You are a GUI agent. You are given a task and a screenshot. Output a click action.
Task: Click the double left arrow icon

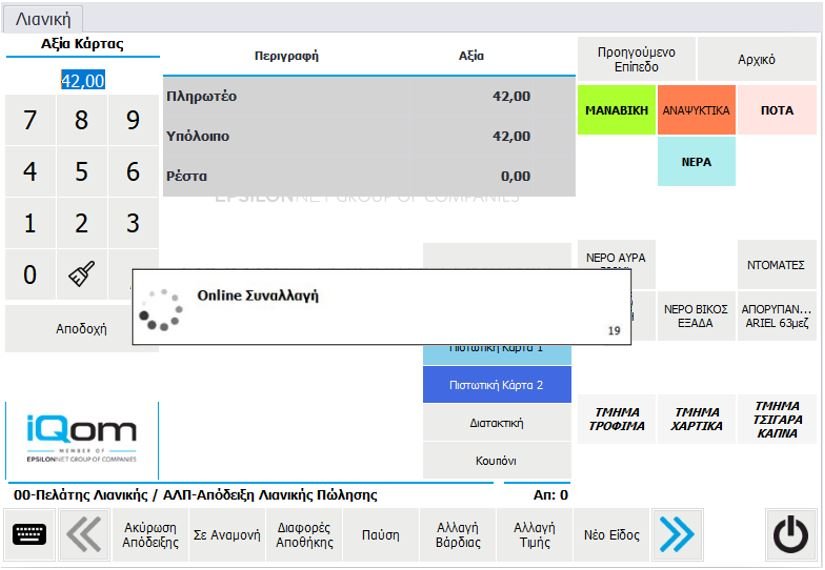coord(84,535)
